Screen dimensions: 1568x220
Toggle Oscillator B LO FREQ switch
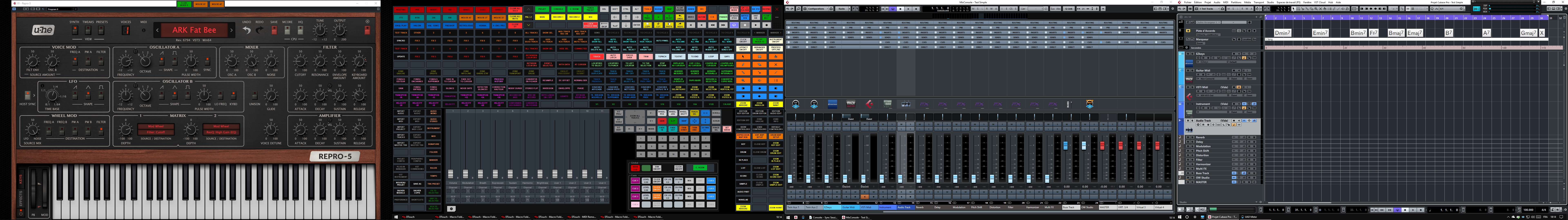pyautogui.click(x=220, y=95)
